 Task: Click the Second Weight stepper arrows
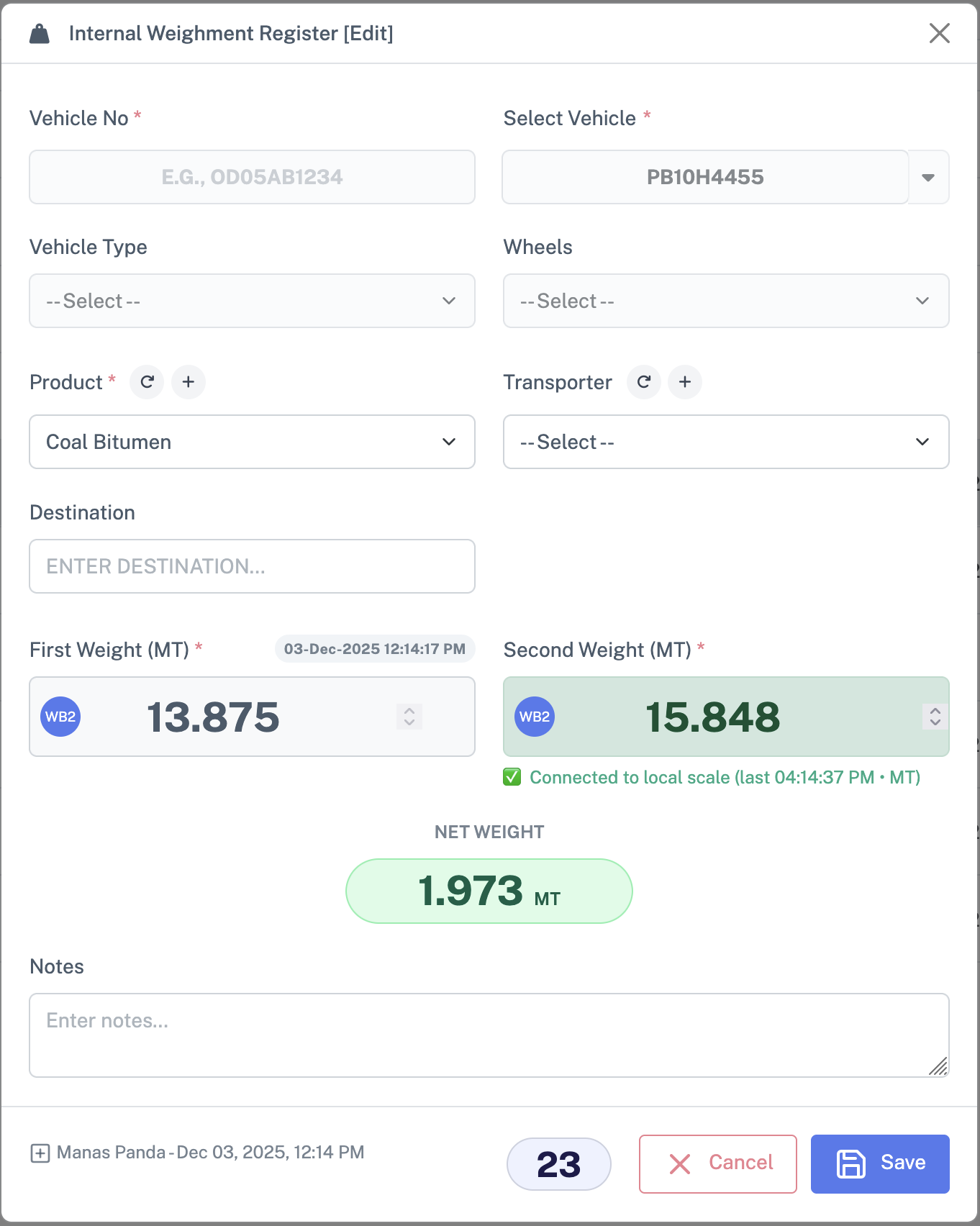[x=935, y=717]
